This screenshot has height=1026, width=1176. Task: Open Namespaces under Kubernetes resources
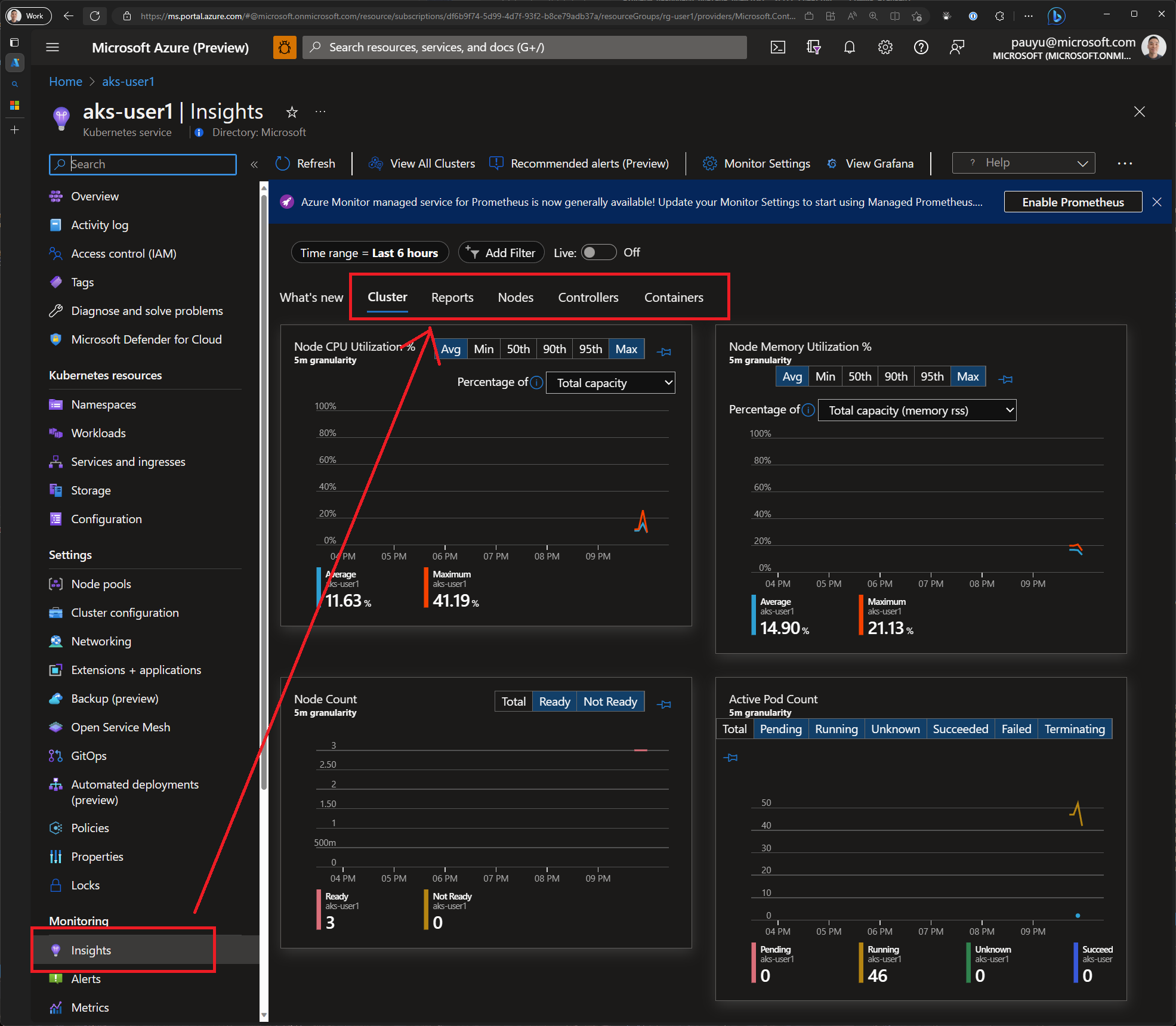click(x=103, y=404)
